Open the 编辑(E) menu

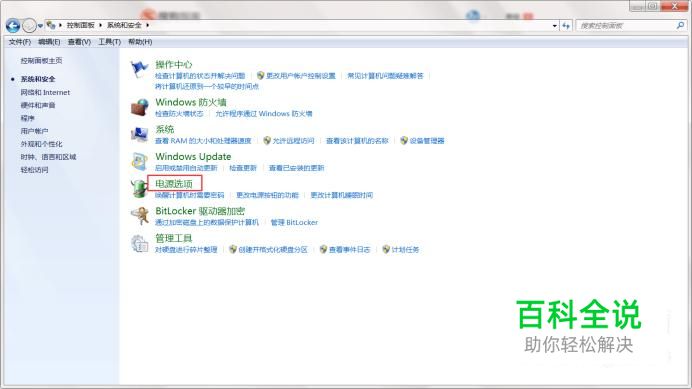(49, 42)
